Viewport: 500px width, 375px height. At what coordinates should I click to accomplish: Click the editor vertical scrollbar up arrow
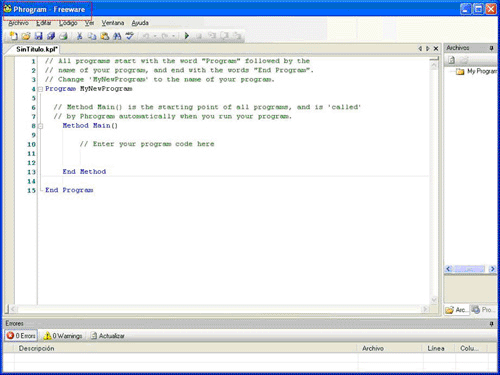click(x=434, y=65)
